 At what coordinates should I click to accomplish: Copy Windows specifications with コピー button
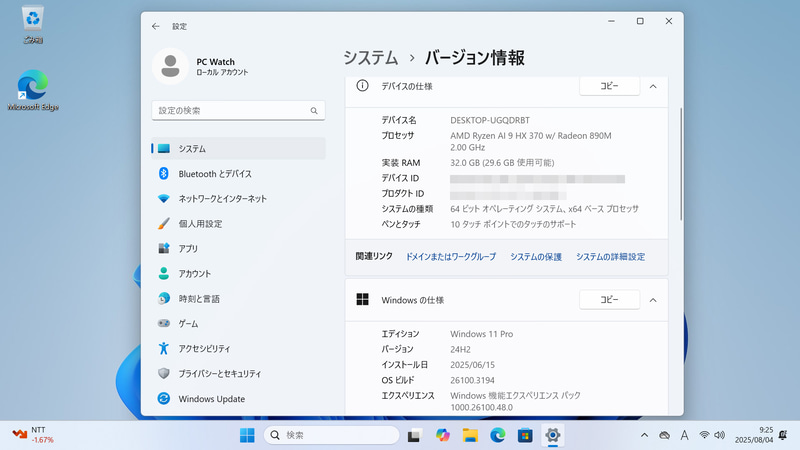tap(609, 299)
